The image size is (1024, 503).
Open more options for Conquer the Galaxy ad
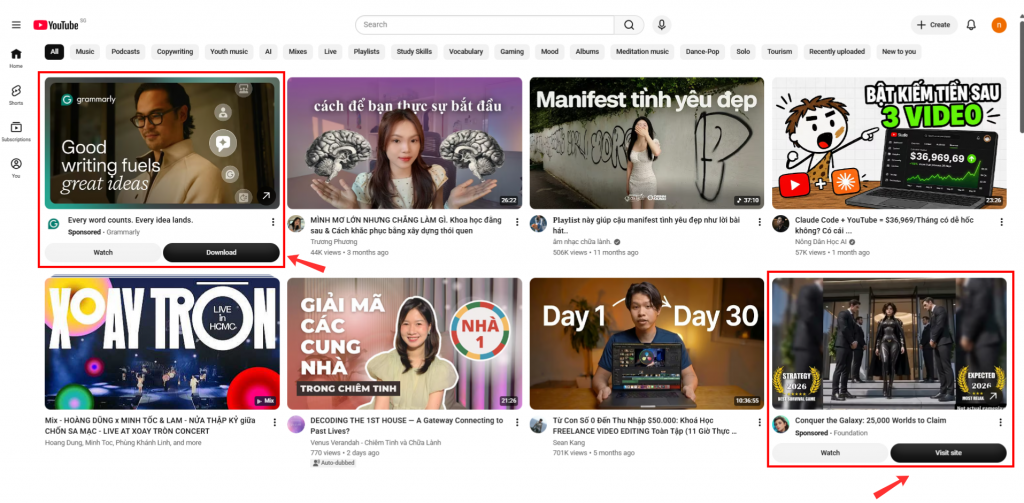pyautogui.click(x=1001, y=422)
